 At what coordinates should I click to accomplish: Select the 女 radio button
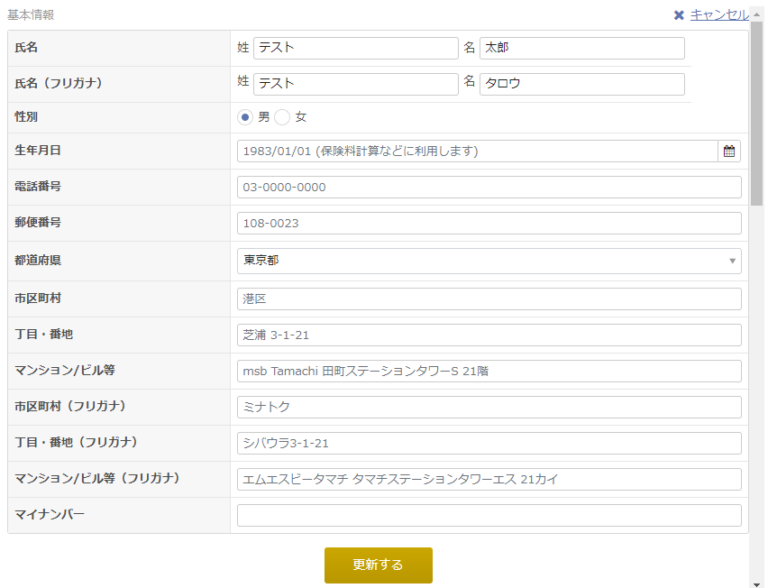(x=282, y=117)
